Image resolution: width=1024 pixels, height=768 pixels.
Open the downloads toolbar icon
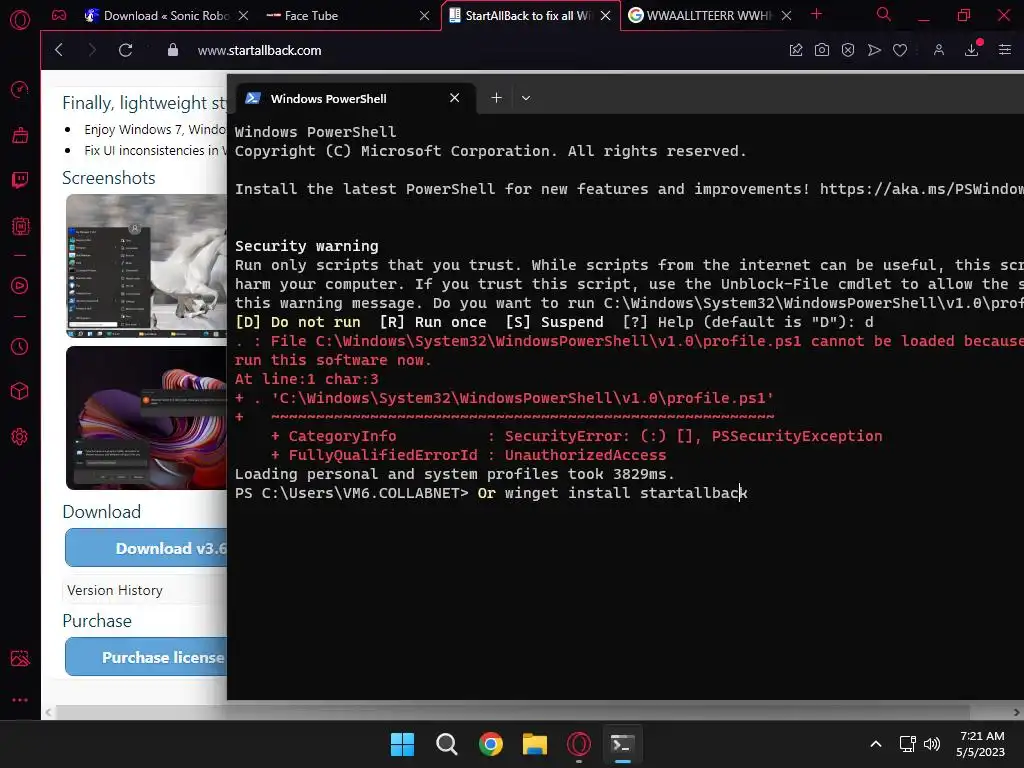[972, 50]
